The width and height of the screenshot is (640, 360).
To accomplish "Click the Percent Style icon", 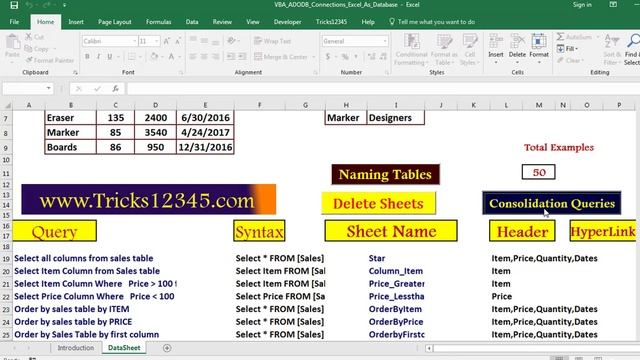I will pyautogui.click(x=345, y=57).
